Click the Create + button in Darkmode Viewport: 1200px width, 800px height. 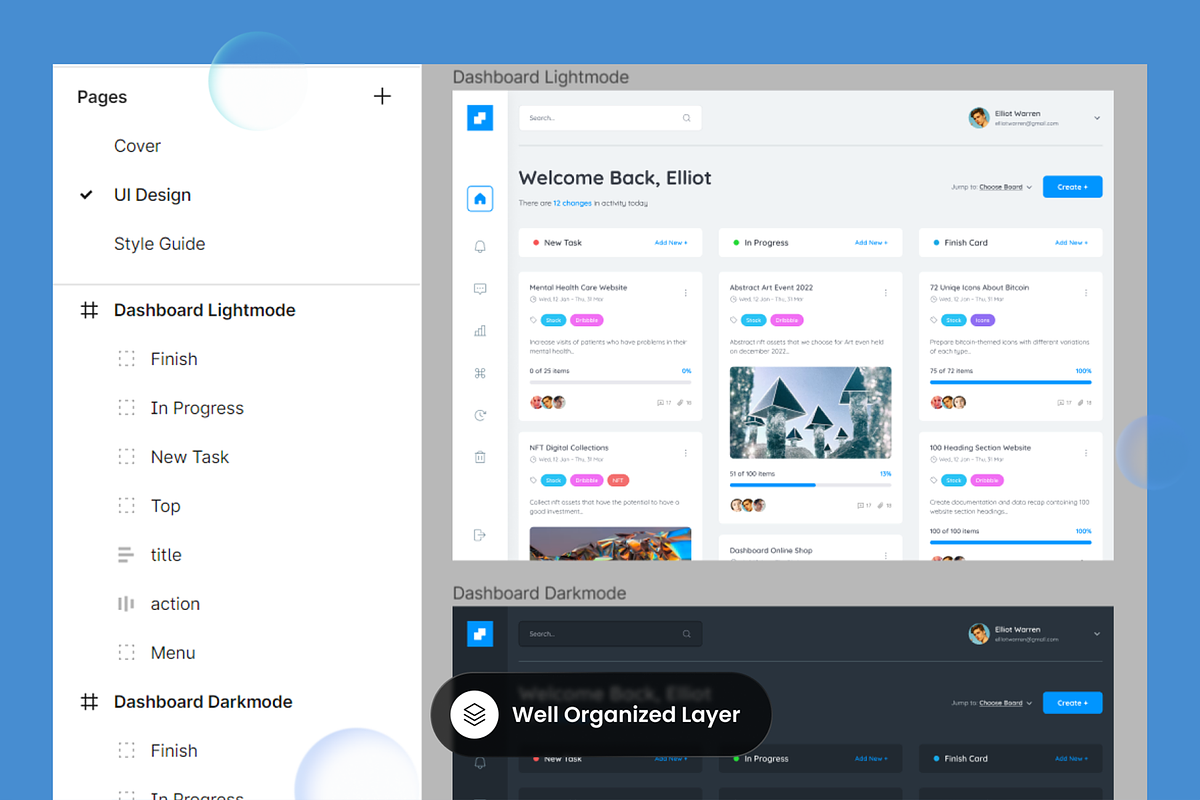pos(1072,703)
